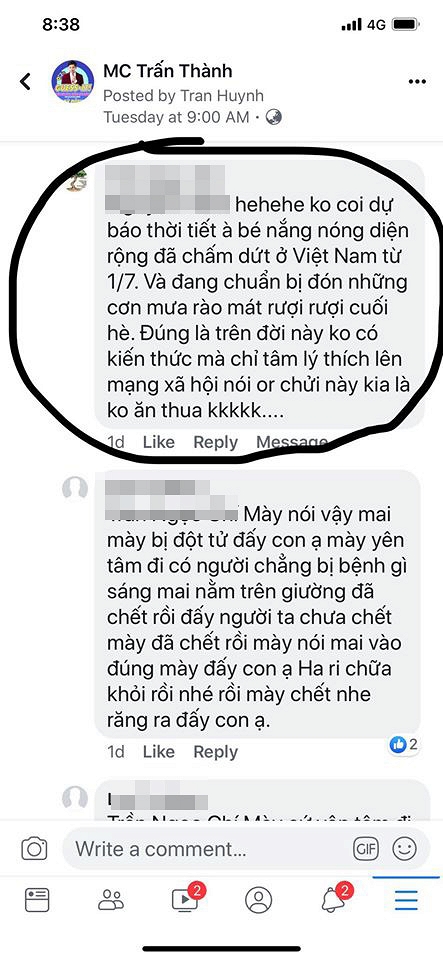The width and height of the screenshot is (443, 960).
Task: Like the first circled comment
Action: (158, 442)
